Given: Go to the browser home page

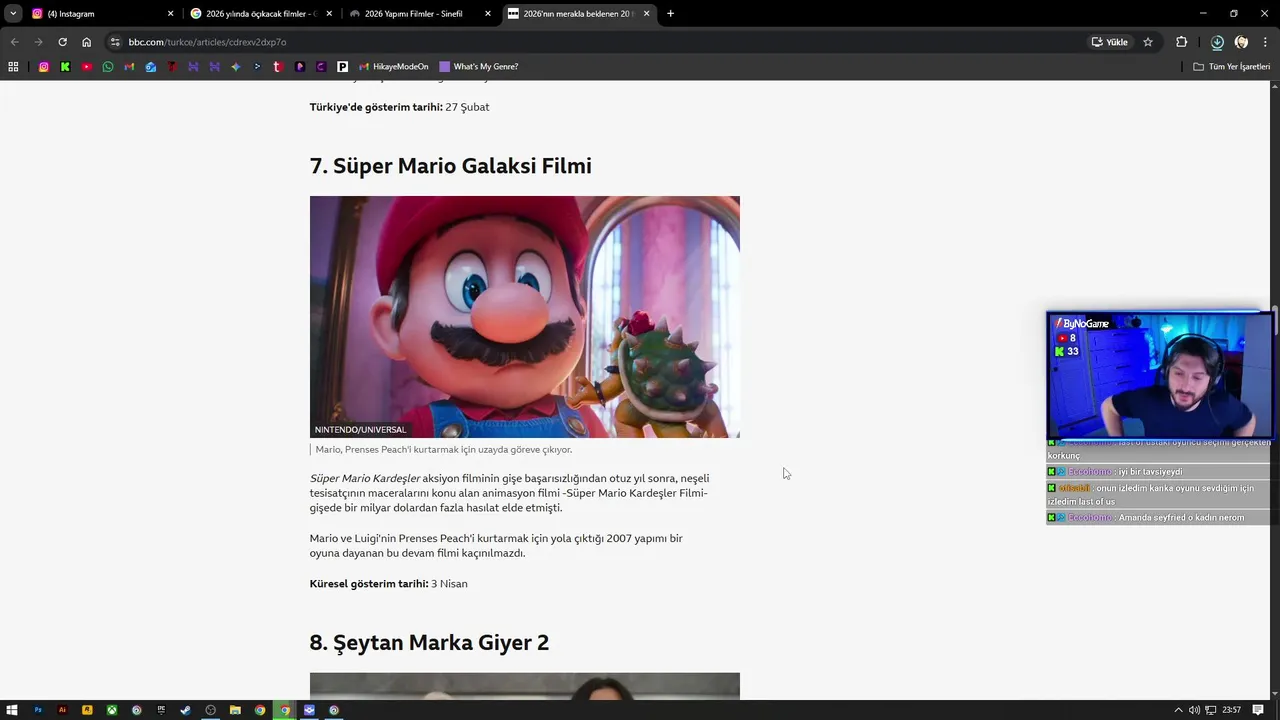Looking at the screenshot, I should click(86, 42).
